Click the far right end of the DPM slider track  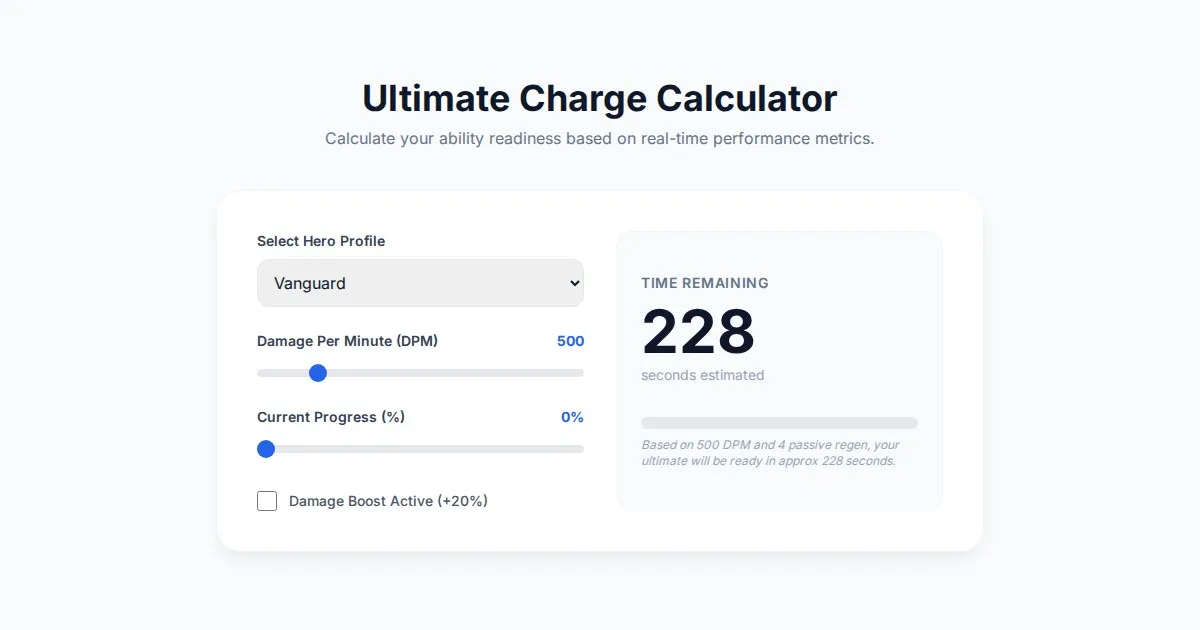(581, 373)
